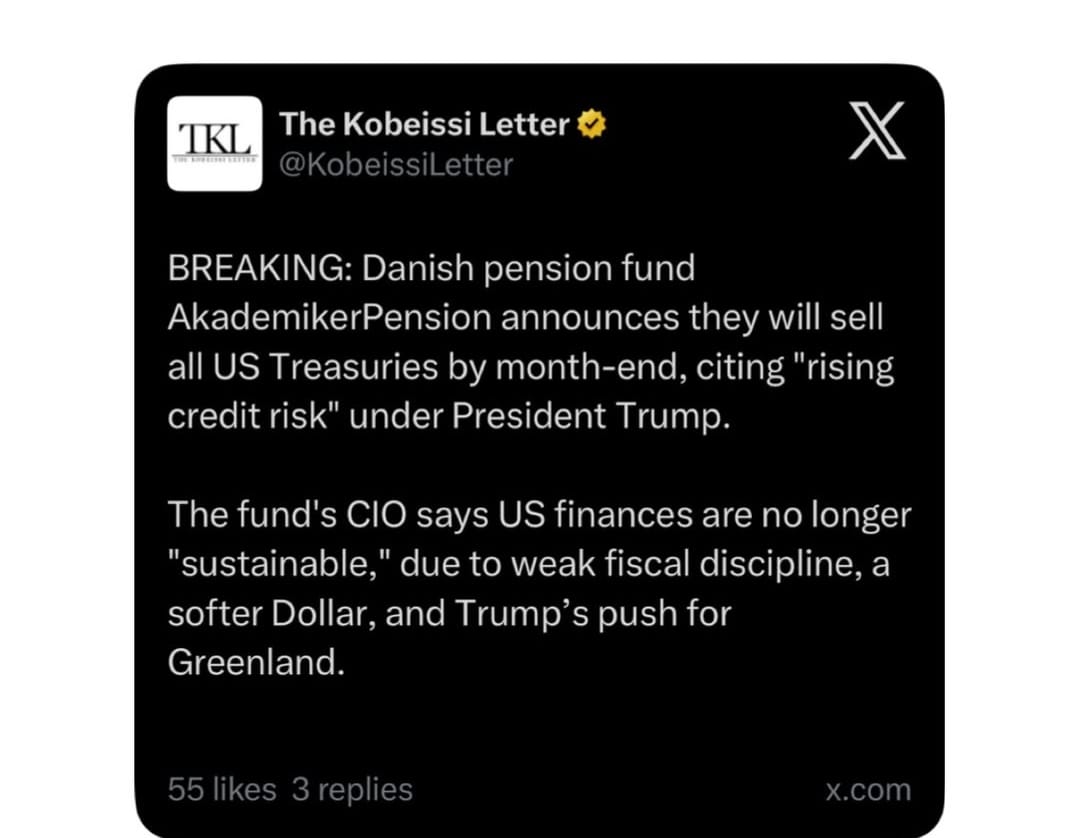This screenshot has height=838, width=1080.
Task: Click the words US Treasuries
Action: 325,366
